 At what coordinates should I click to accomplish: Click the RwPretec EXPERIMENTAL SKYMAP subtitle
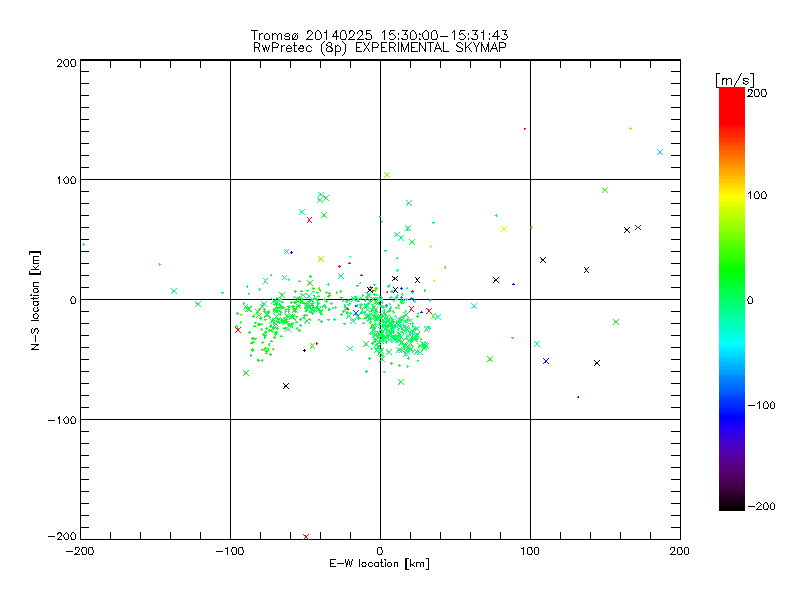coord(380,48)
